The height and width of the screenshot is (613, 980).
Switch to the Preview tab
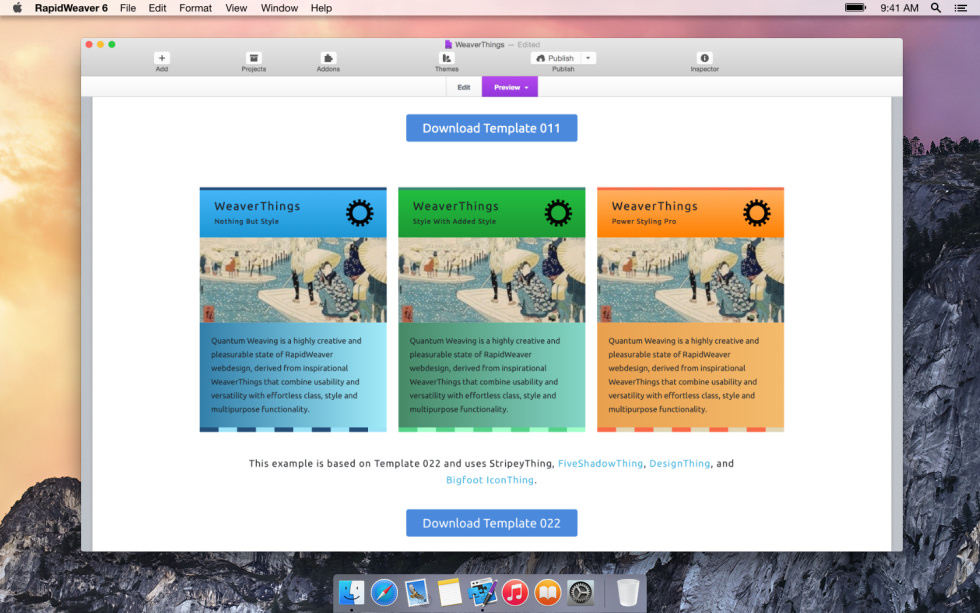(510, 87)
